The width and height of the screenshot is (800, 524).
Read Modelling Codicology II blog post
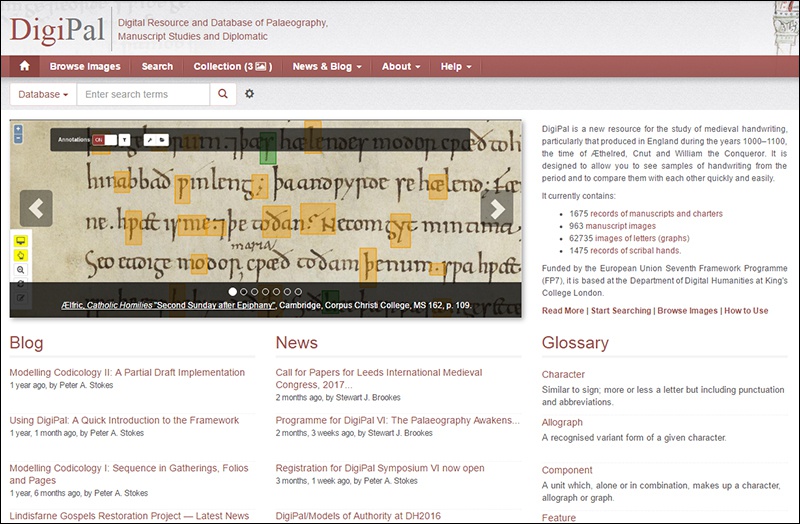click(127, 372)
